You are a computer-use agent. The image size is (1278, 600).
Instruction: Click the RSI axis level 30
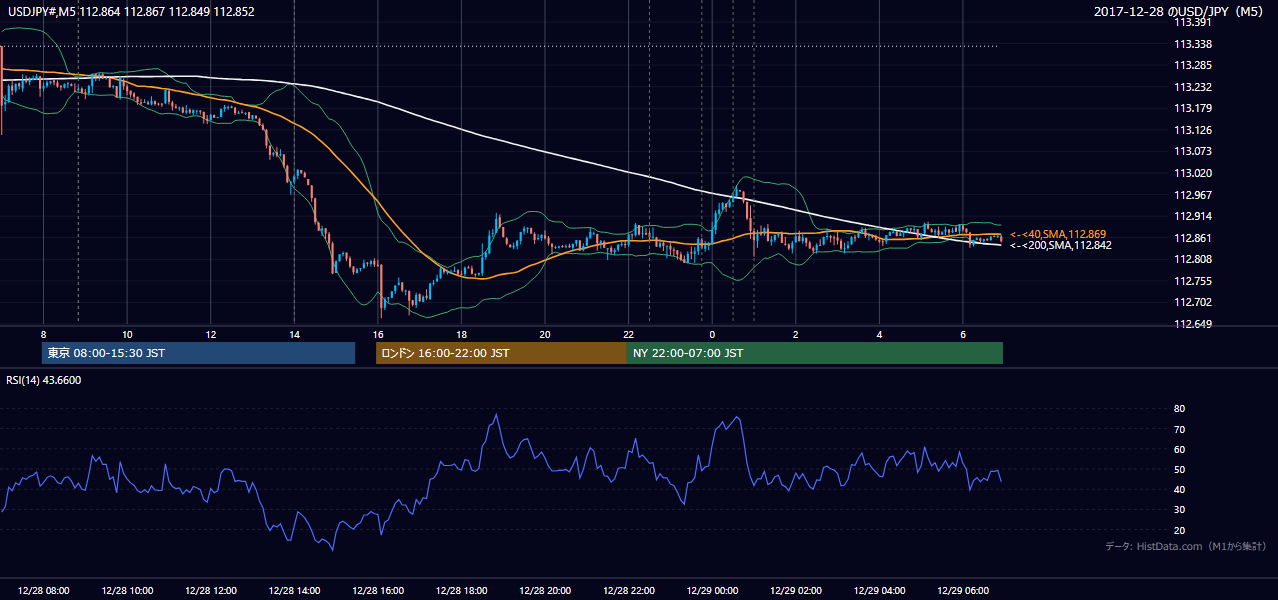[1179, 510]
